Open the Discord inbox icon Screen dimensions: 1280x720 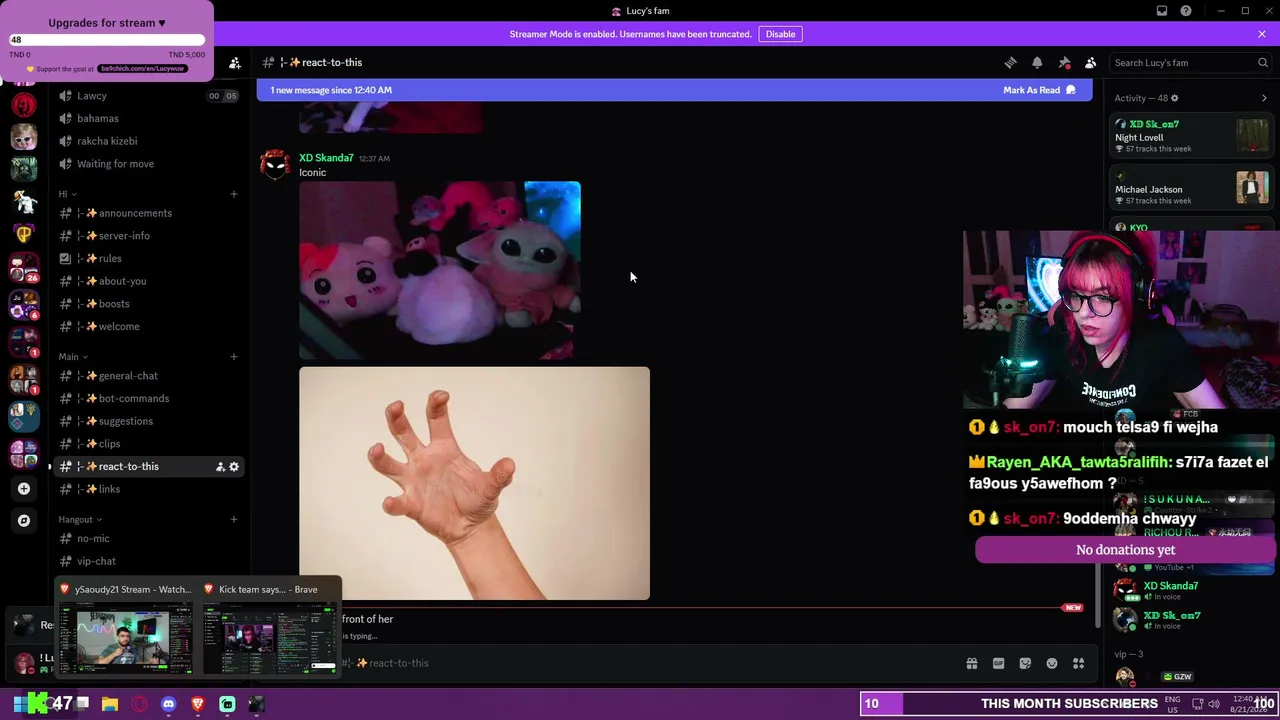(x=1162, y=11)
